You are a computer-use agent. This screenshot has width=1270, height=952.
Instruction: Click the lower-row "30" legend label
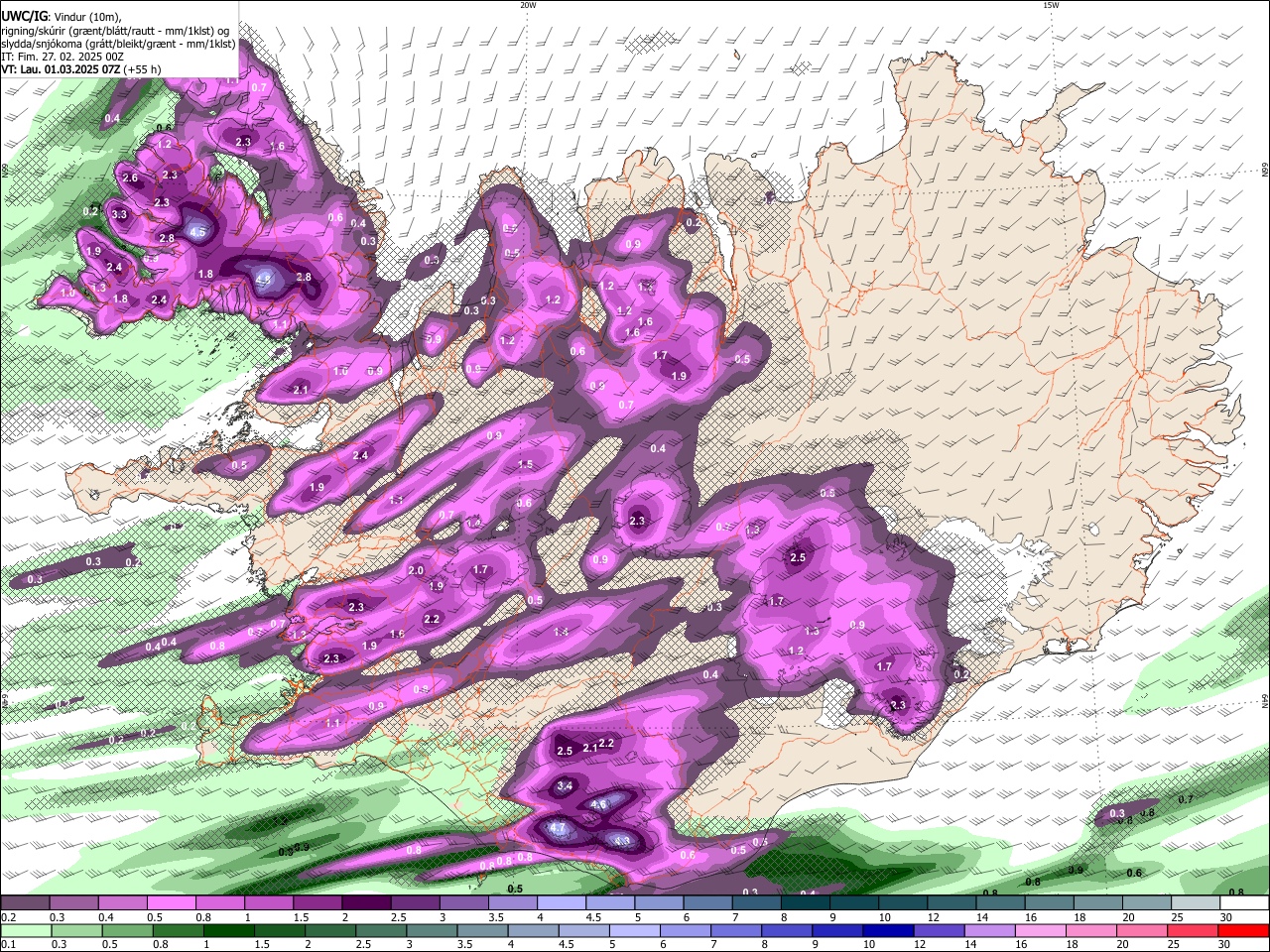1224,944
